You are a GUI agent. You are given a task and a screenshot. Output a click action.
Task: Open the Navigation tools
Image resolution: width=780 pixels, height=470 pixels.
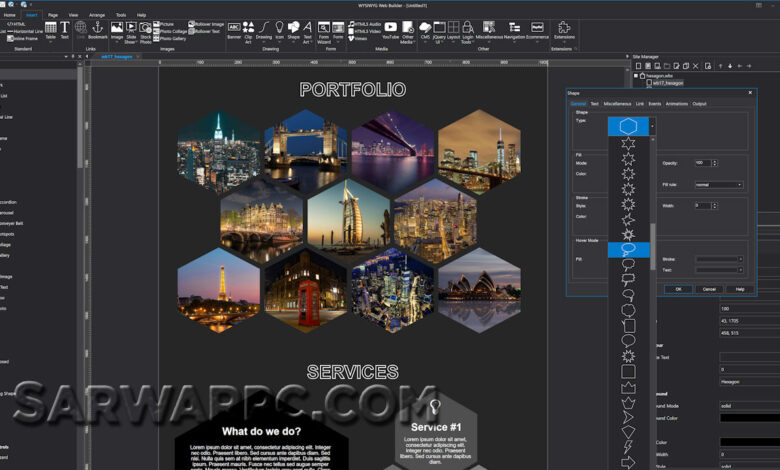pos(514,30)
